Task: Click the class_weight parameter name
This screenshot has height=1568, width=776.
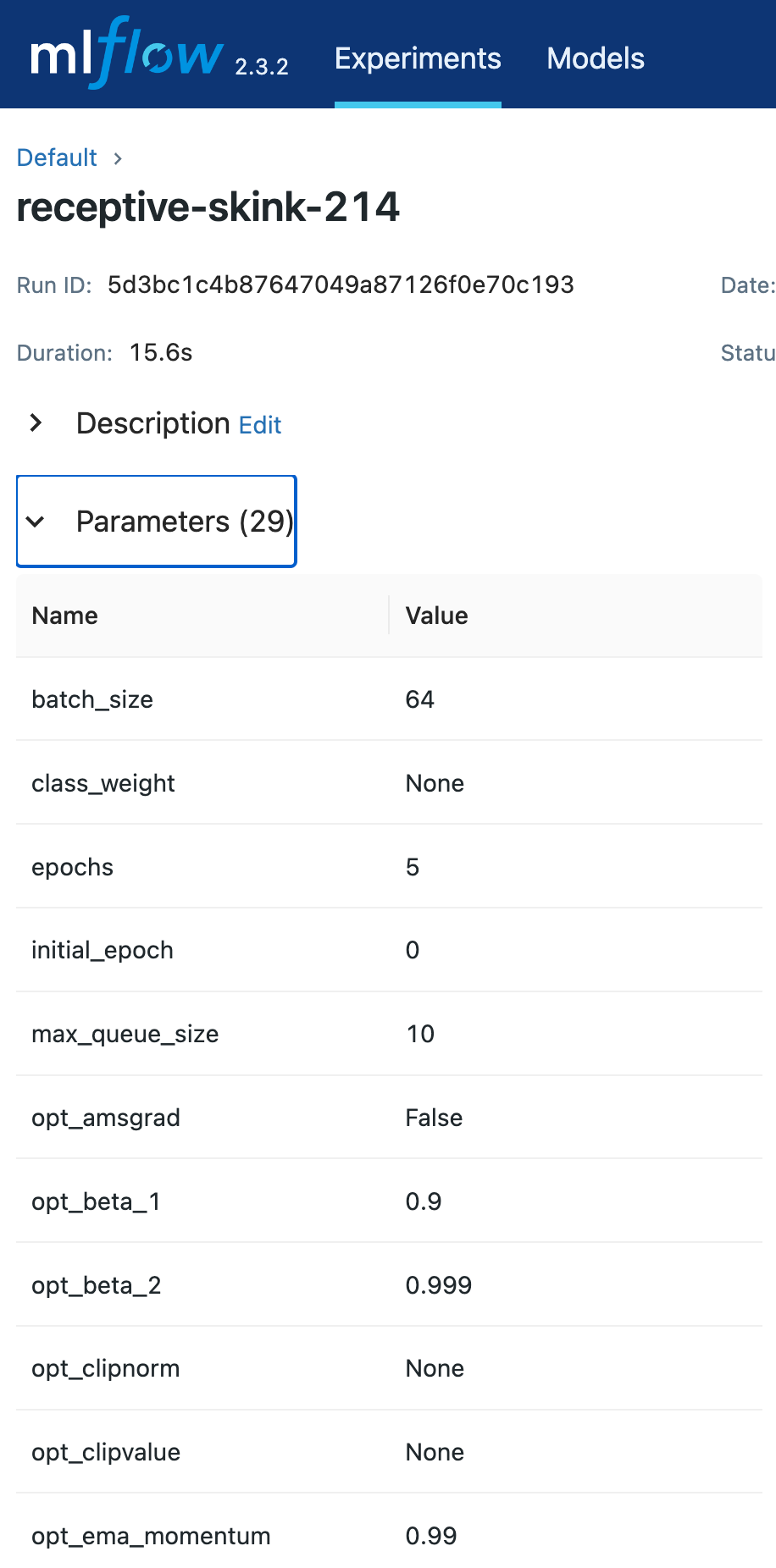Action: click(x=103, y=783)
